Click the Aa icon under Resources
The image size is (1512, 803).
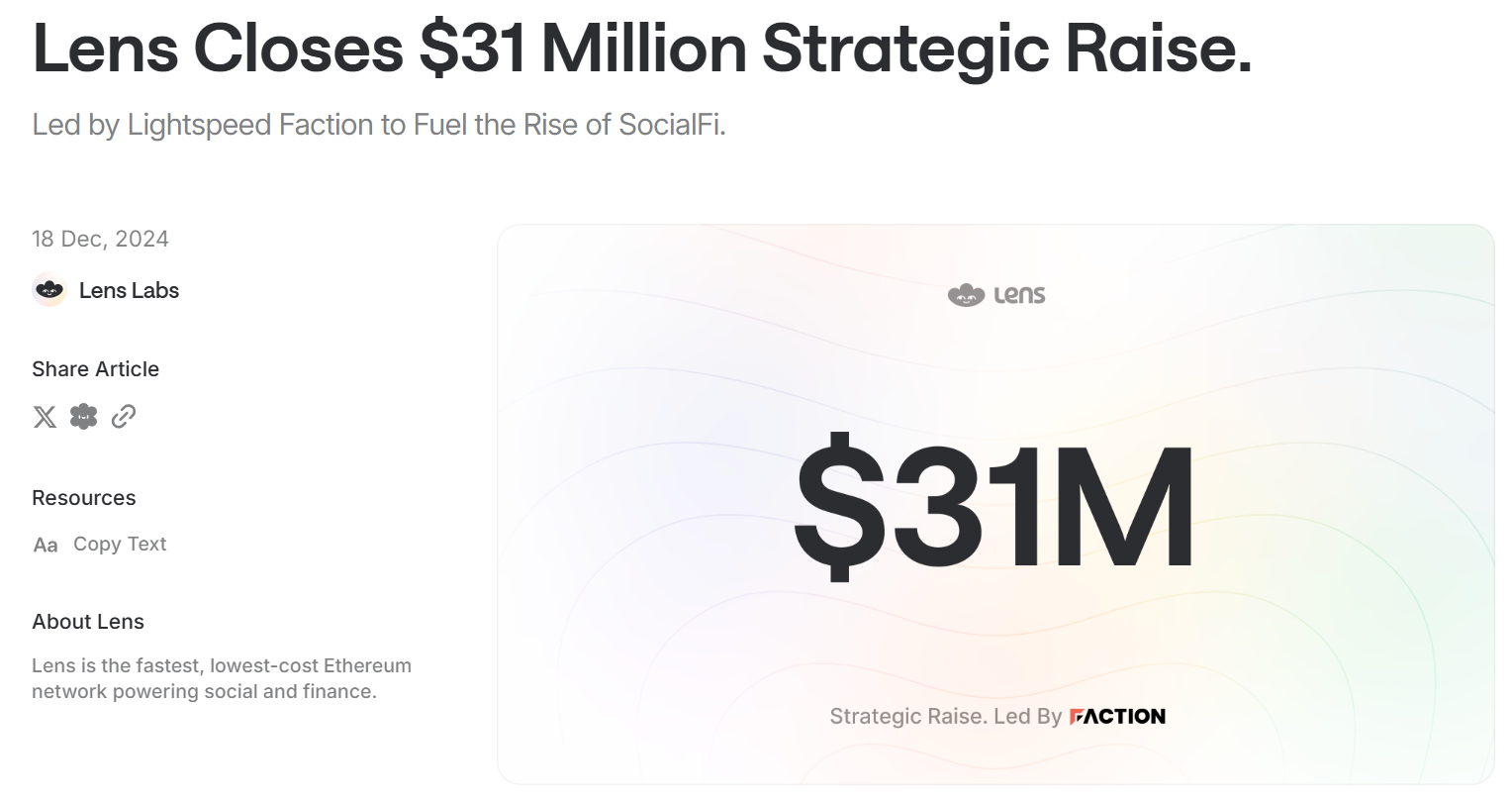click(46, 545)
